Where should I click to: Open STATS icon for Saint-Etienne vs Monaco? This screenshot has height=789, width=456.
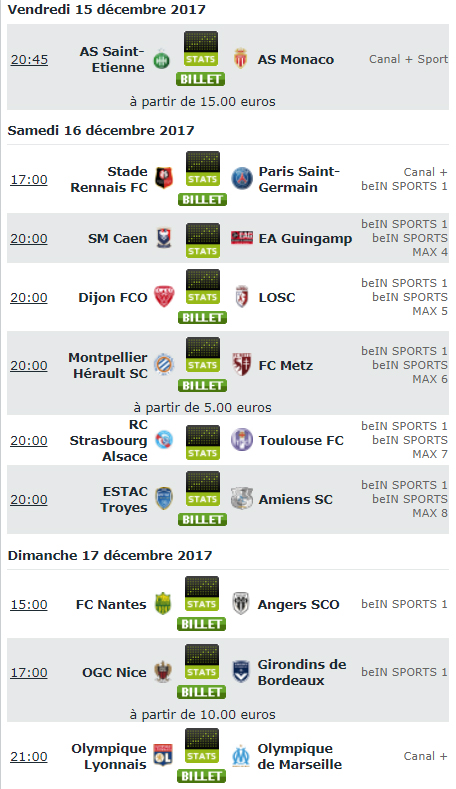[x=200, y=48]
